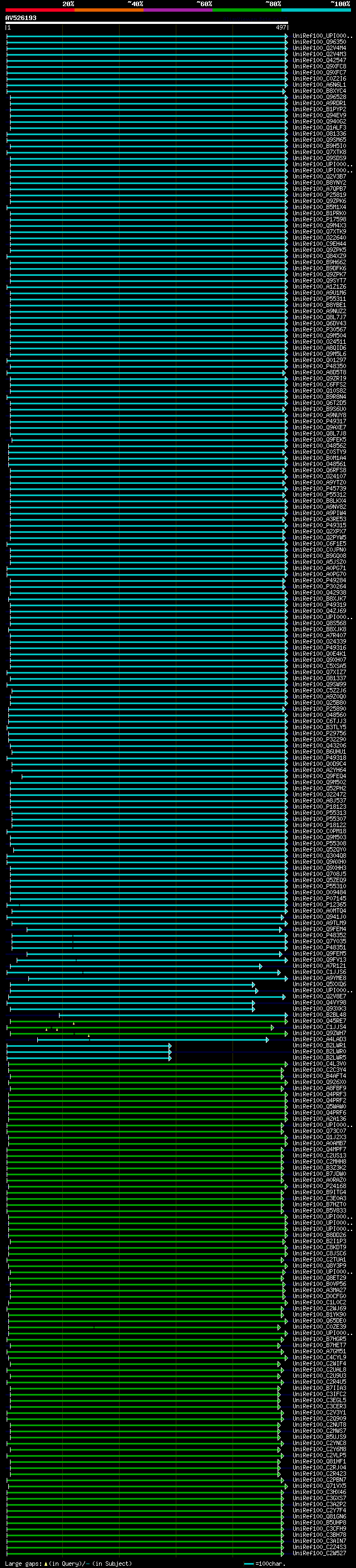Open hit UniRef100_Q71VX5
The image size is (356, 1568).
[319, 1486]
